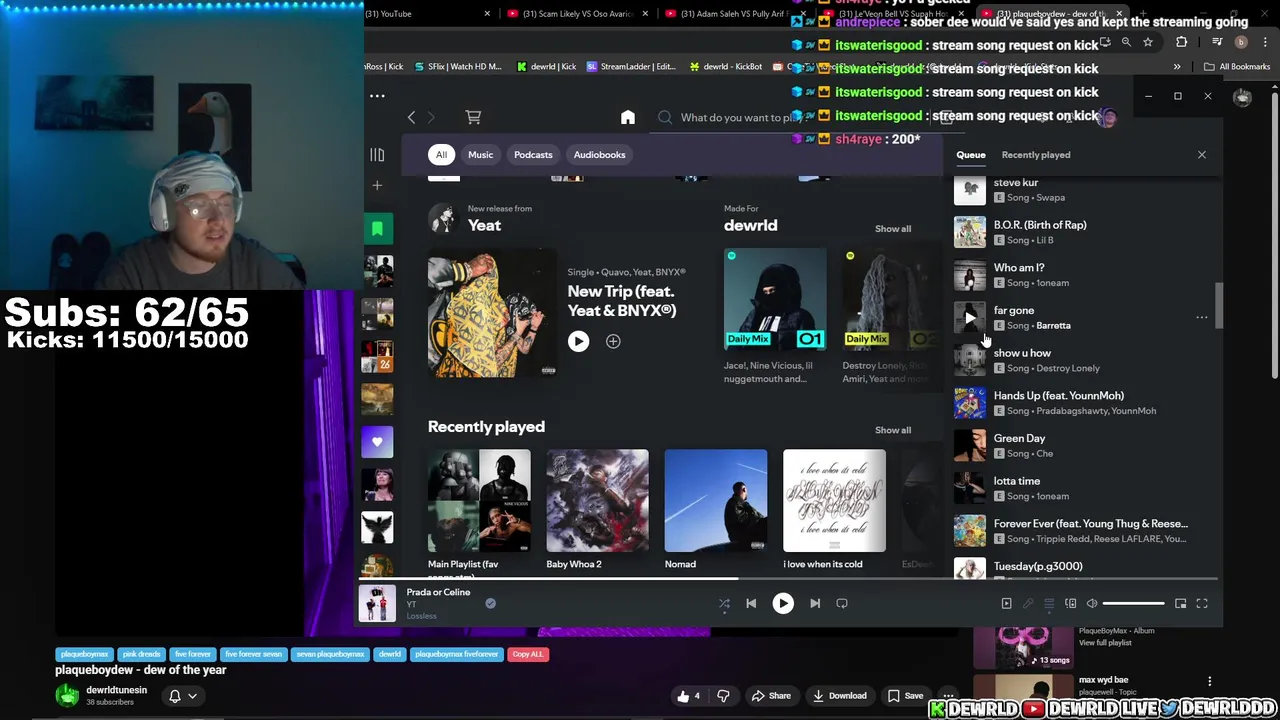
Task: Open Your Library icon in the sidebar
Action: (377, 155)
